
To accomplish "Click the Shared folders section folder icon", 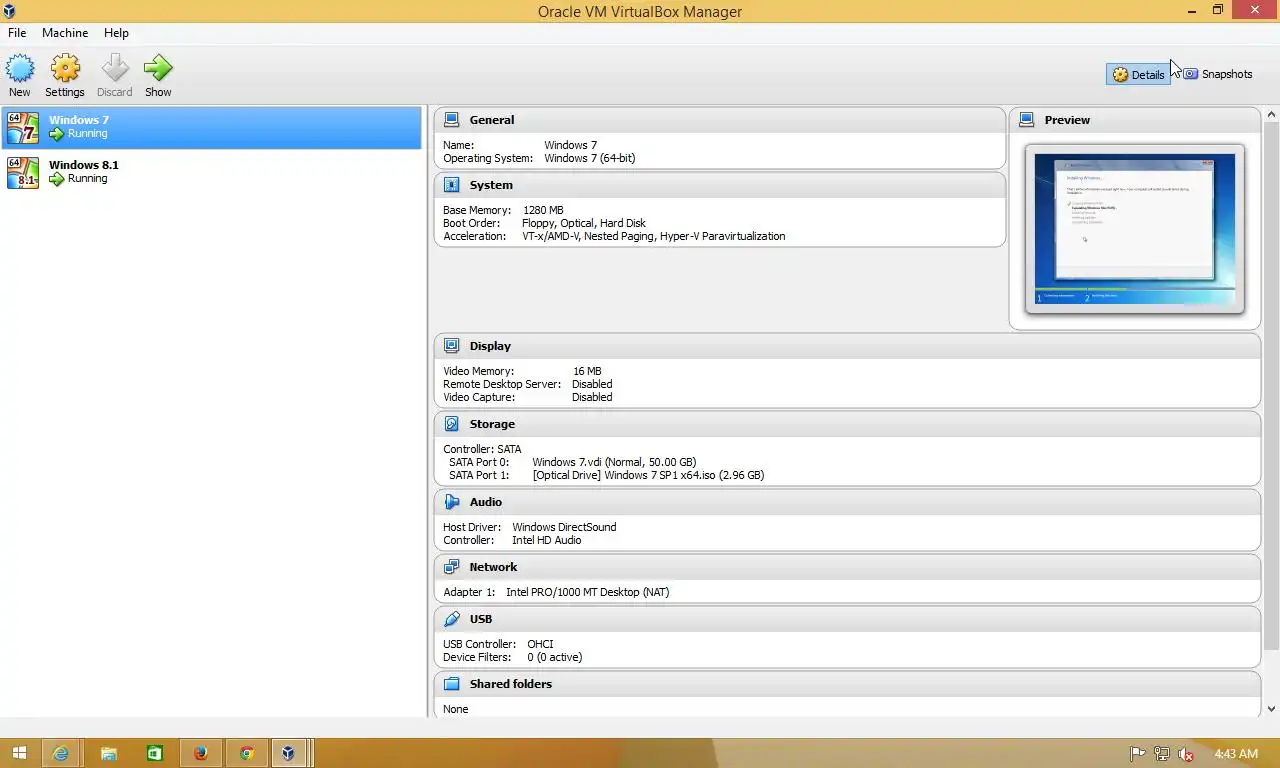I will click(452, 684).
